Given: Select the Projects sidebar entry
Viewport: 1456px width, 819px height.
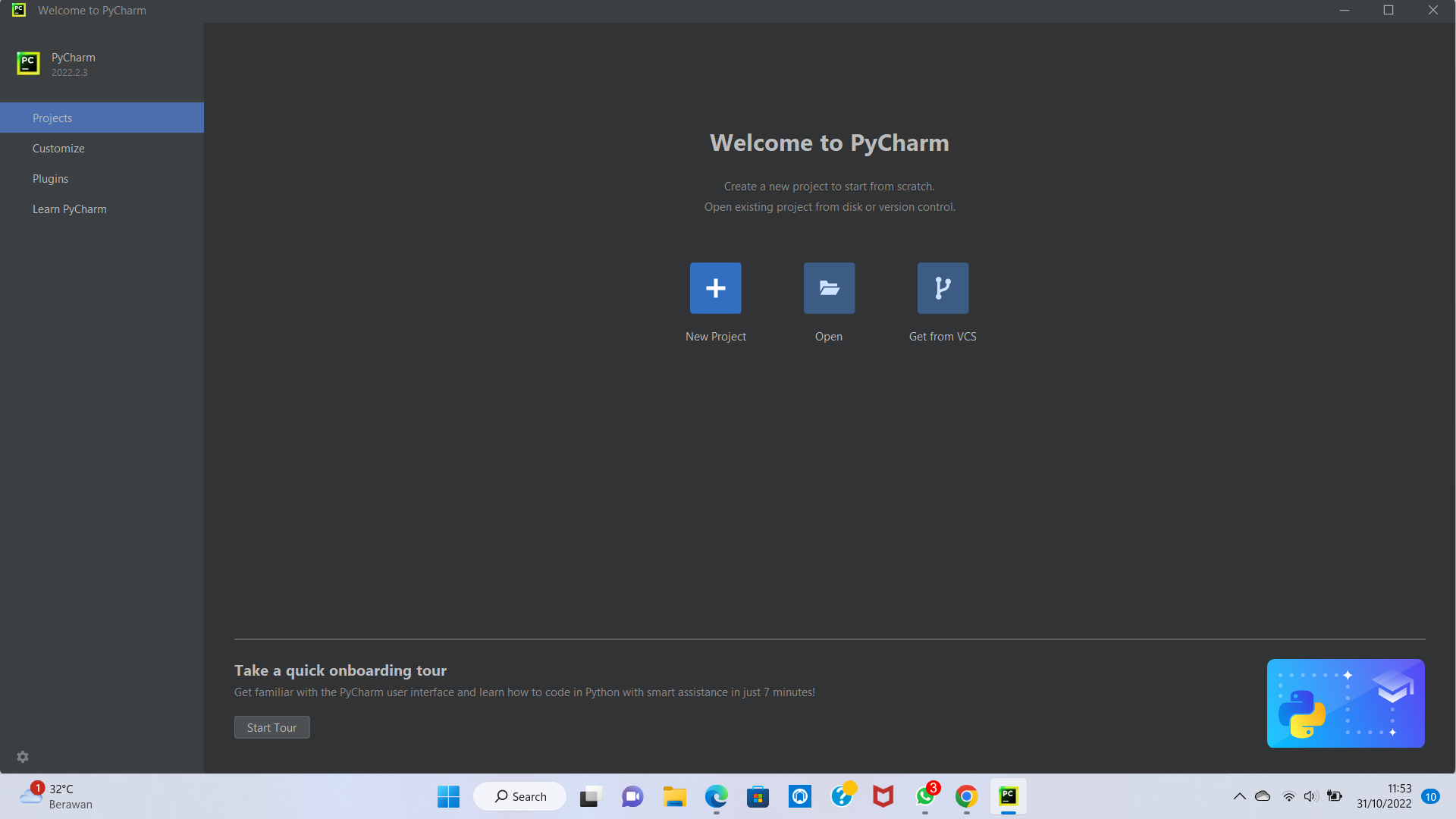Looking at the screenshot, I should tap(52, 118).
